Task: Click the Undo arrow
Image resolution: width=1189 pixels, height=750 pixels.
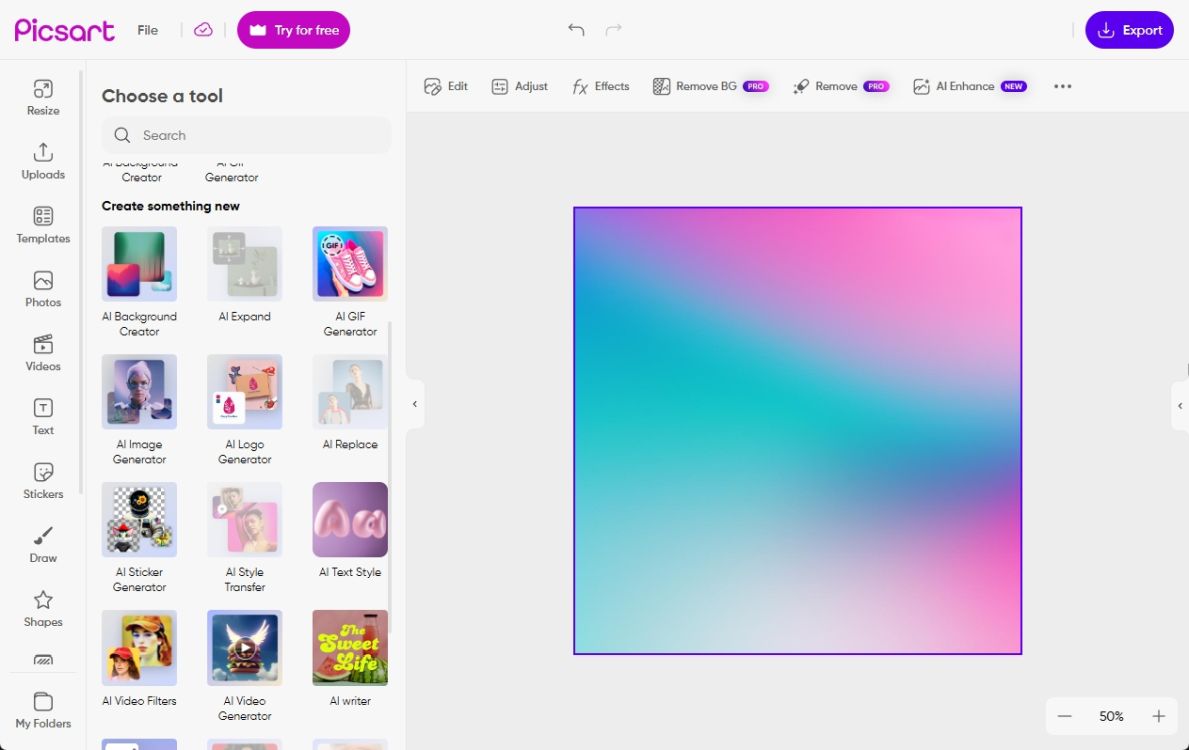Action: [576, 30]
